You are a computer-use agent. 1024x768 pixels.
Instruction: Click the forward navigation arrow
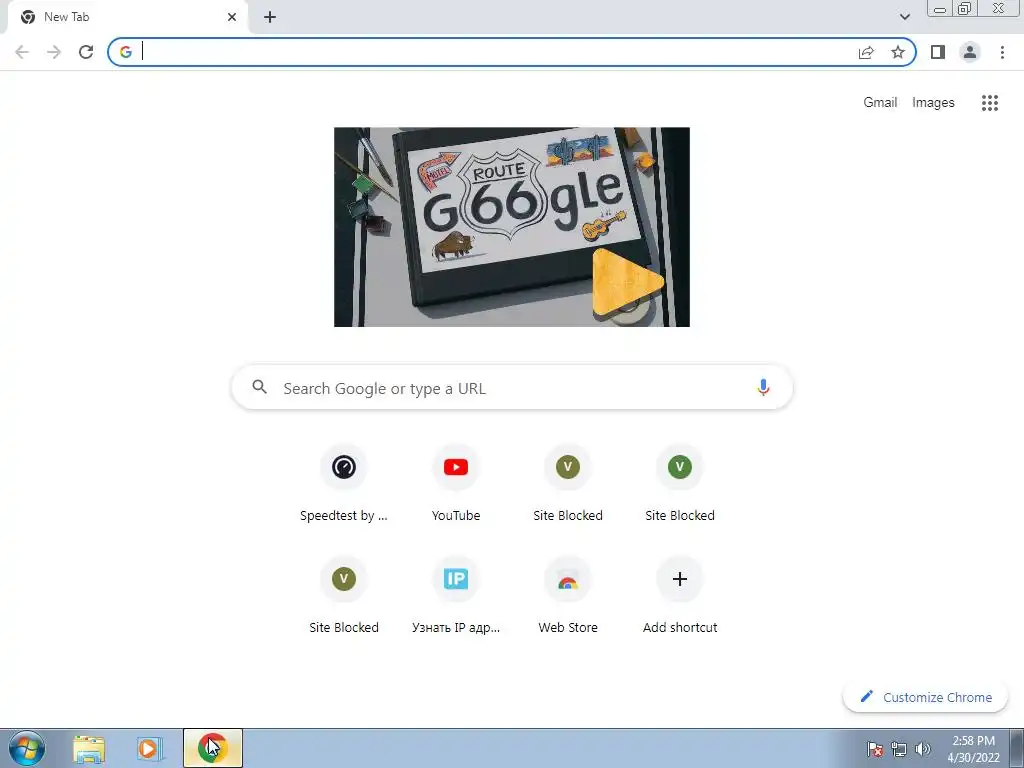click(x=54, y=52)
